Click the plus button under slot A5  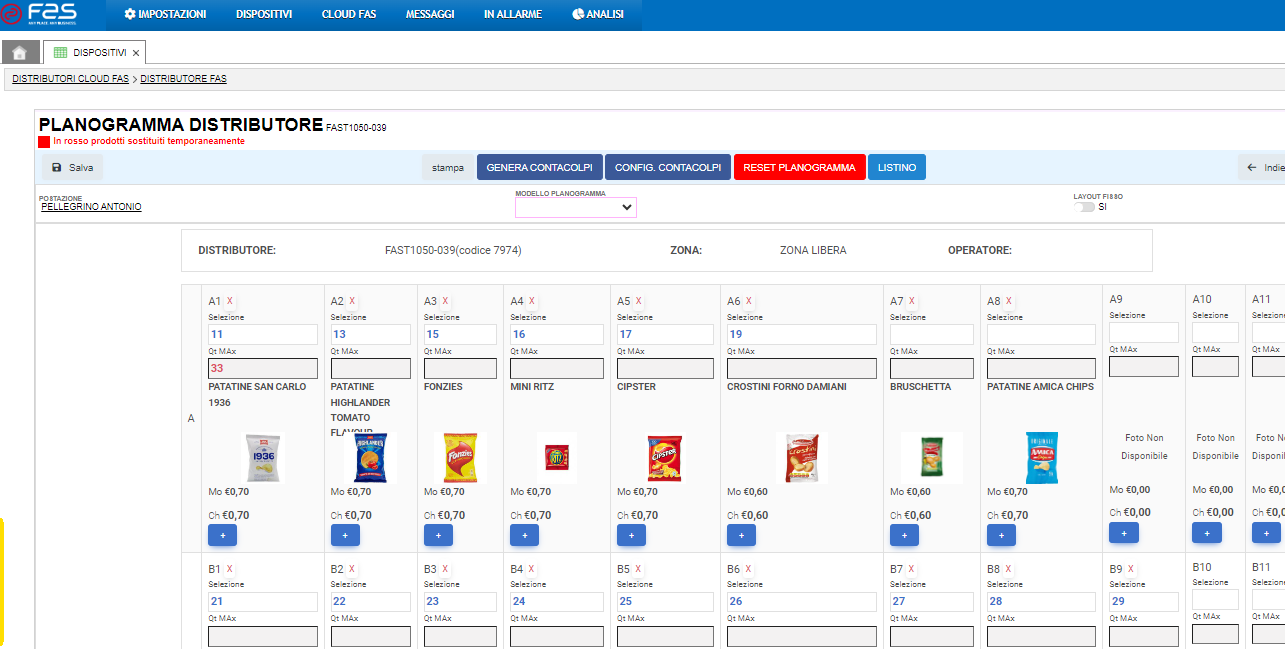632,535
